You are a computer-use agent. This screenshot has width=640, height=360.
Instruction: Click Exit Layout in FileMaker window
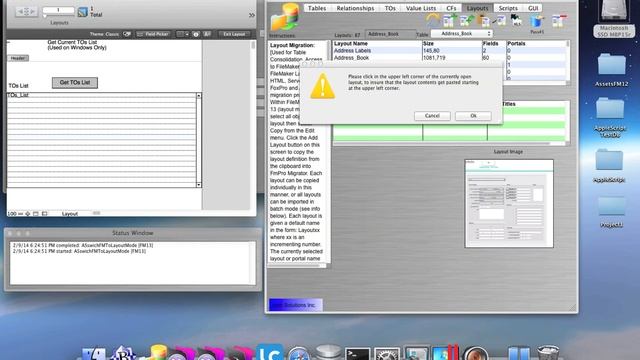point(234,34)
